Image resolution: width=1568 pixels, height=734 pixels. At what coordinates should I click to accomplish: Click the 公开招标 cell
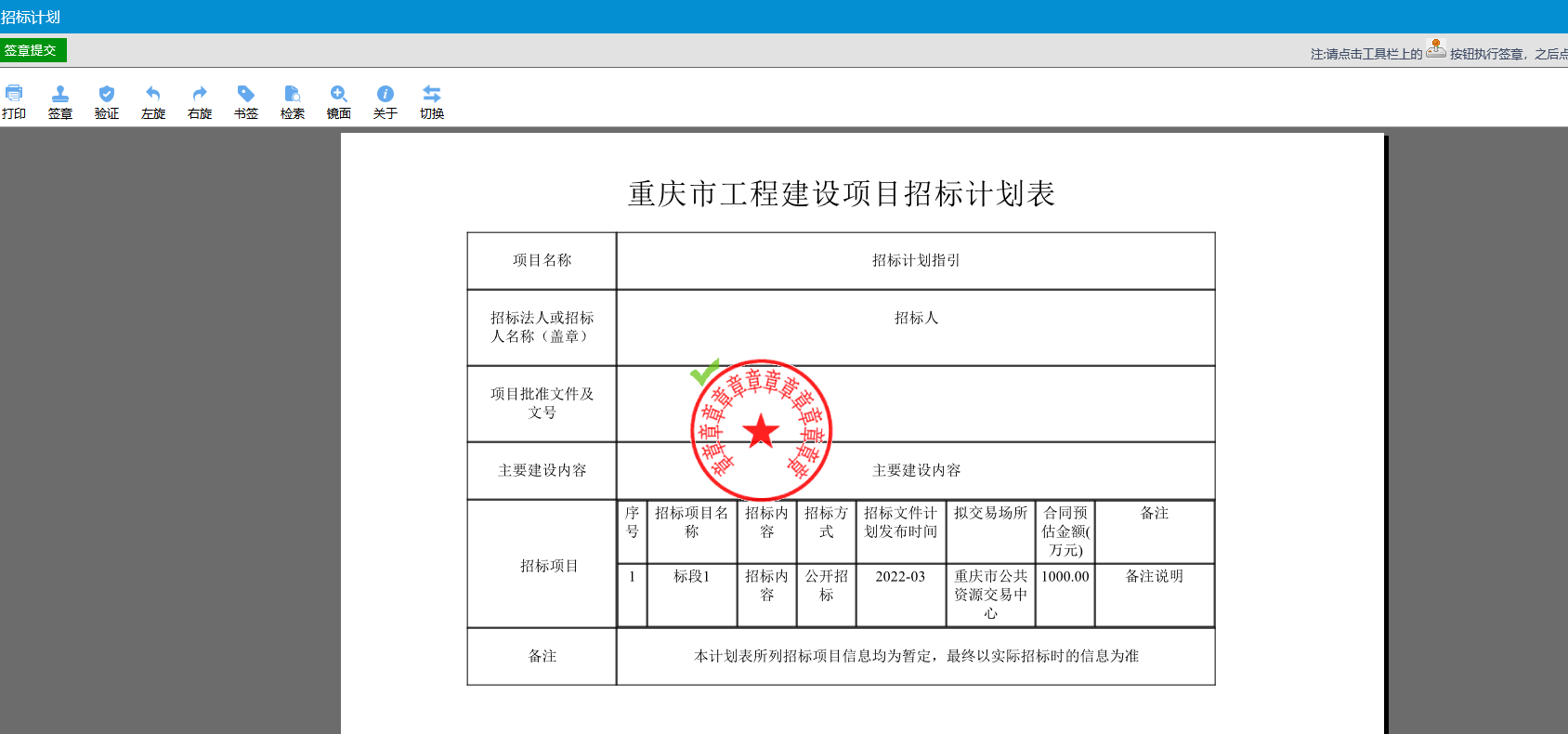[826, 596]
